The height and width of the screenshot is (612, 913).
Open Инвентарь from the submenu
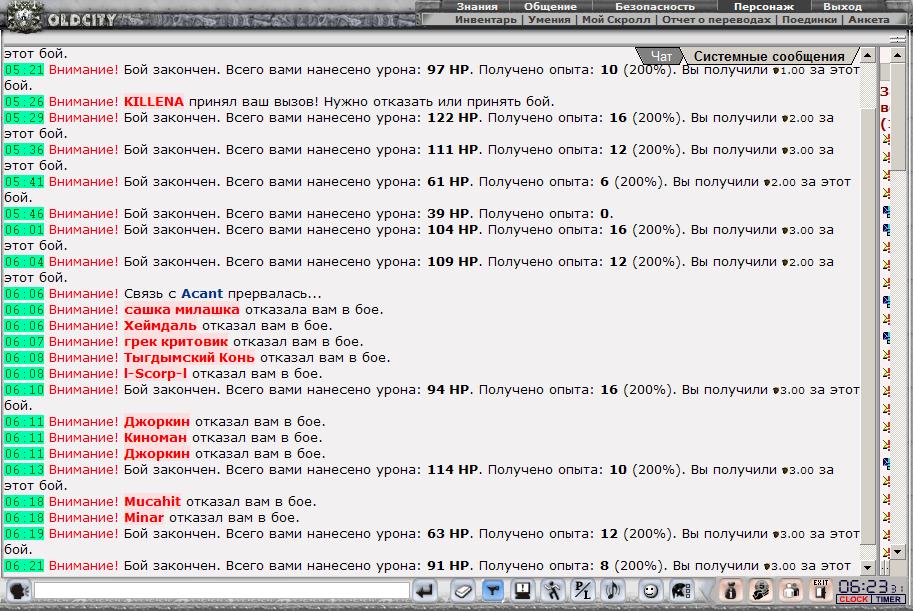tap(486, 19)
